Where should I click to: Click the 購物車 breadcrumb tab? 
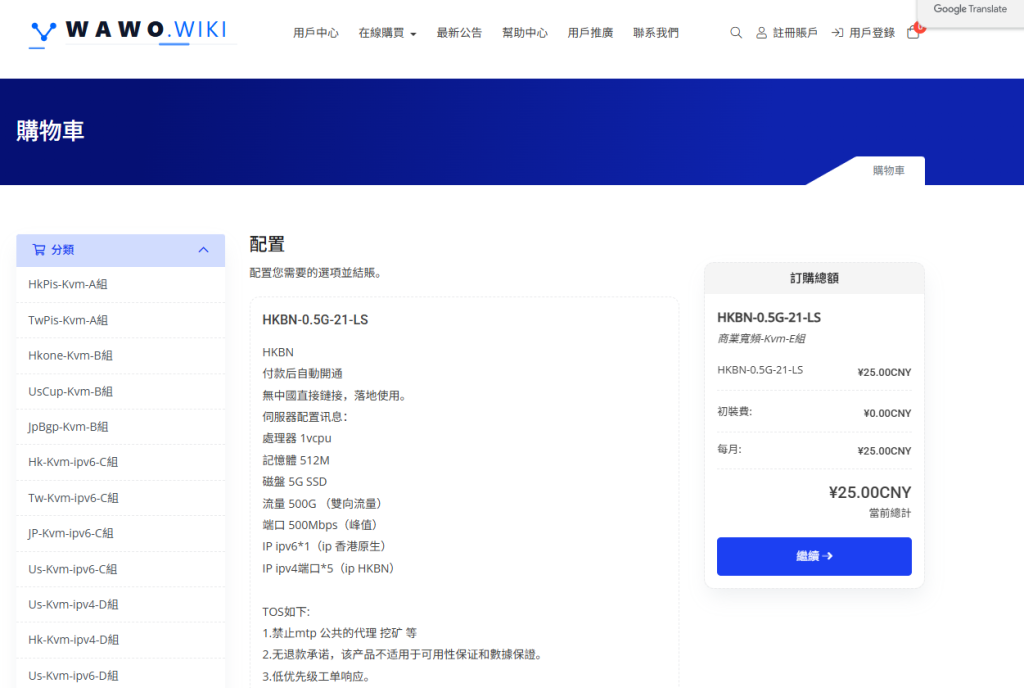pos(888,171)
